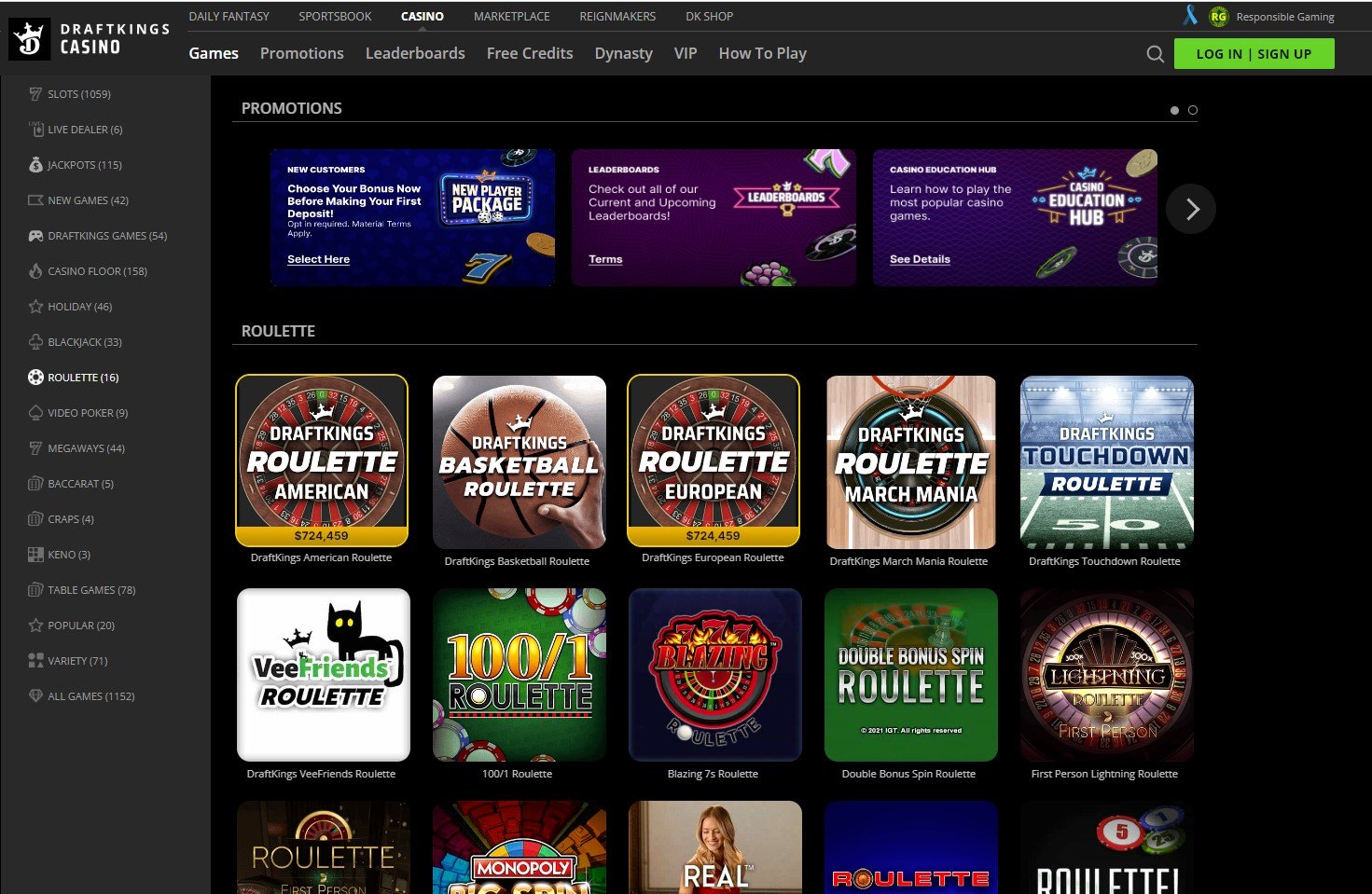The height and width of the screenshot is (894, 1372).
Task: Open the Monopoly Big Spin game thumbnail
Action: tap(520, 847)
